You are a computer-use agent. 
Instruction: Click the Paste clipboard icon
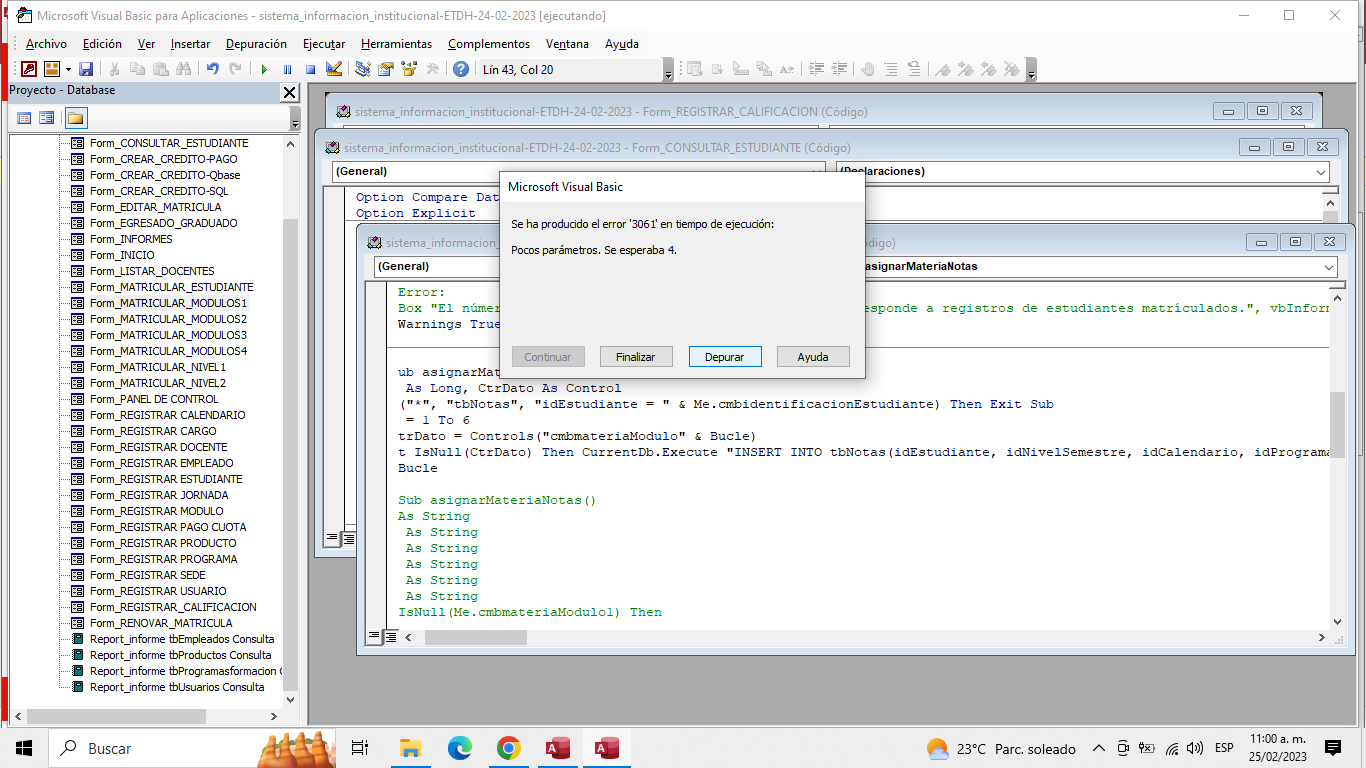tap(160, 69)
